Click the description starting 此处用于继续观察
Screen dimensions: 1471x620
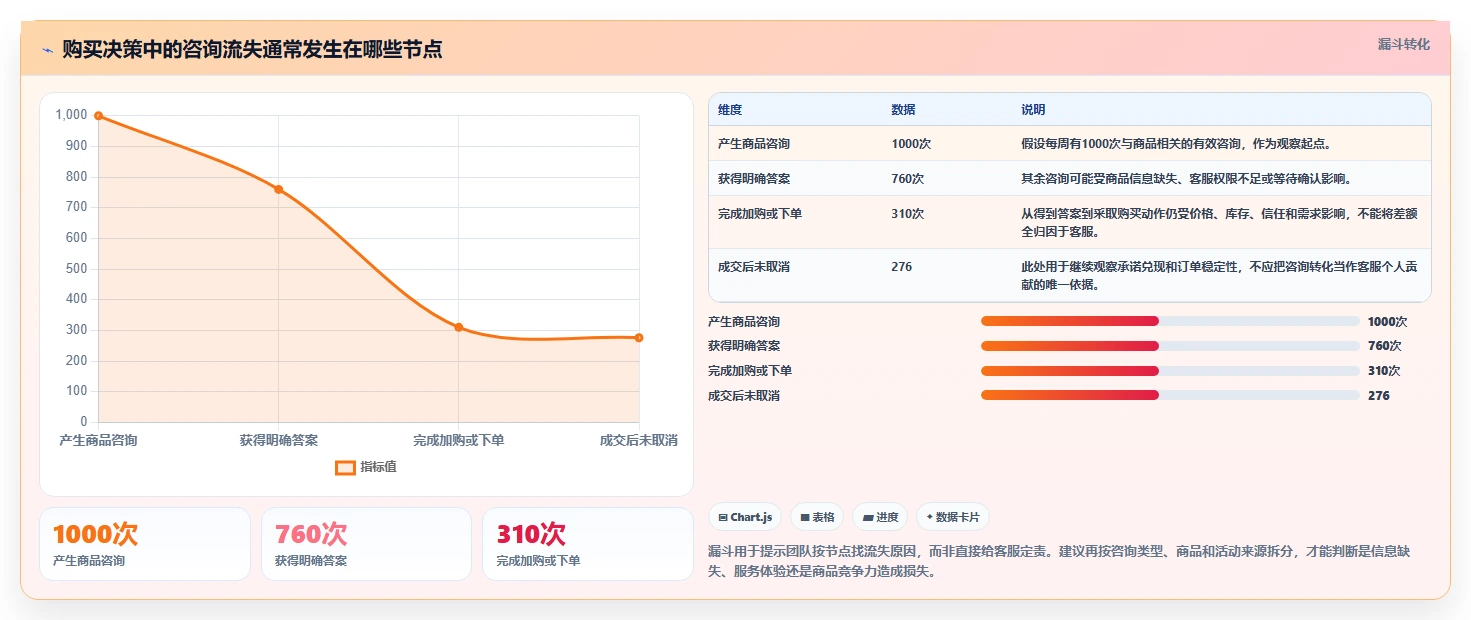(x=1219, y=276)
